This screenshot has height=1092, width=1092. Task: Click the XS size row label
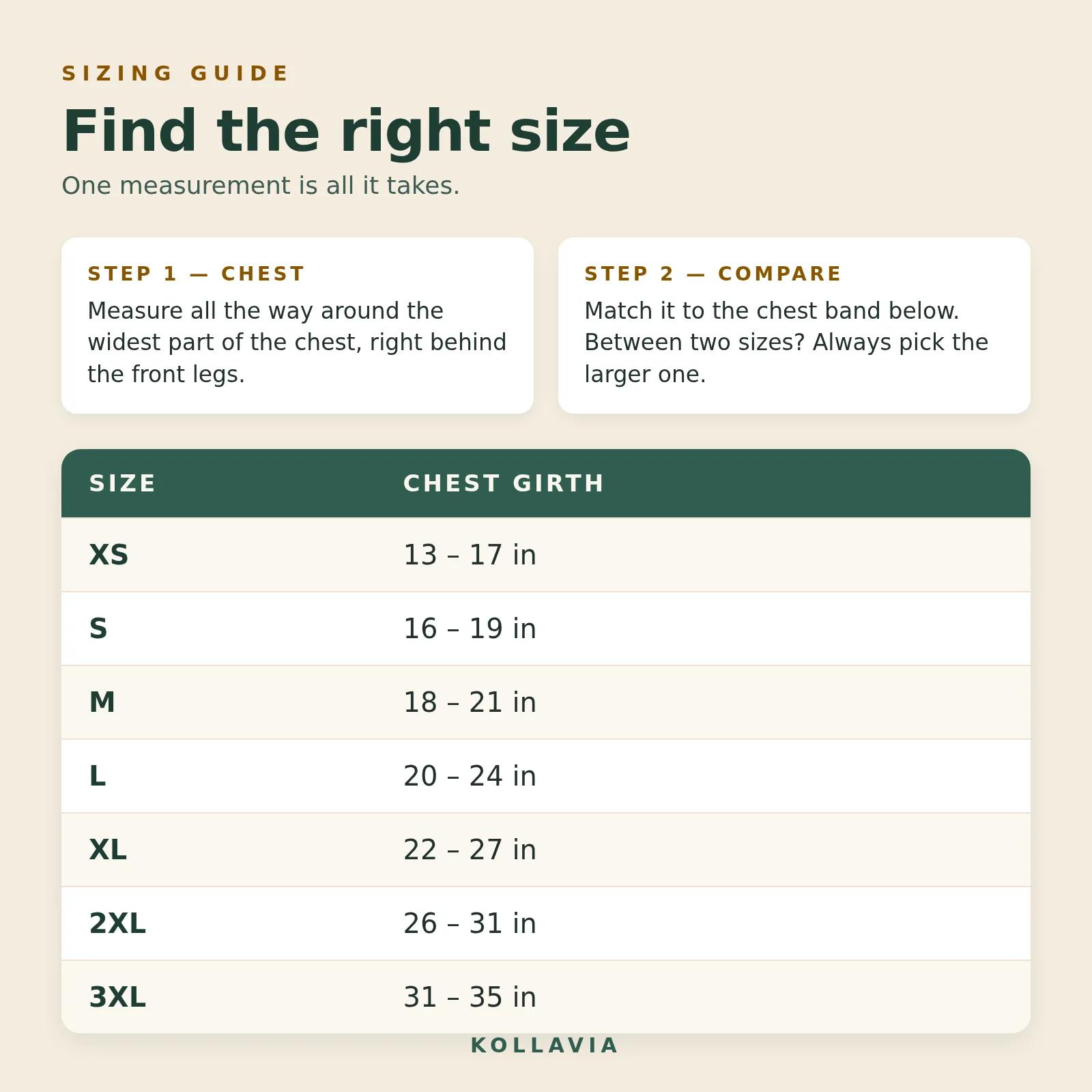(109, 555)
